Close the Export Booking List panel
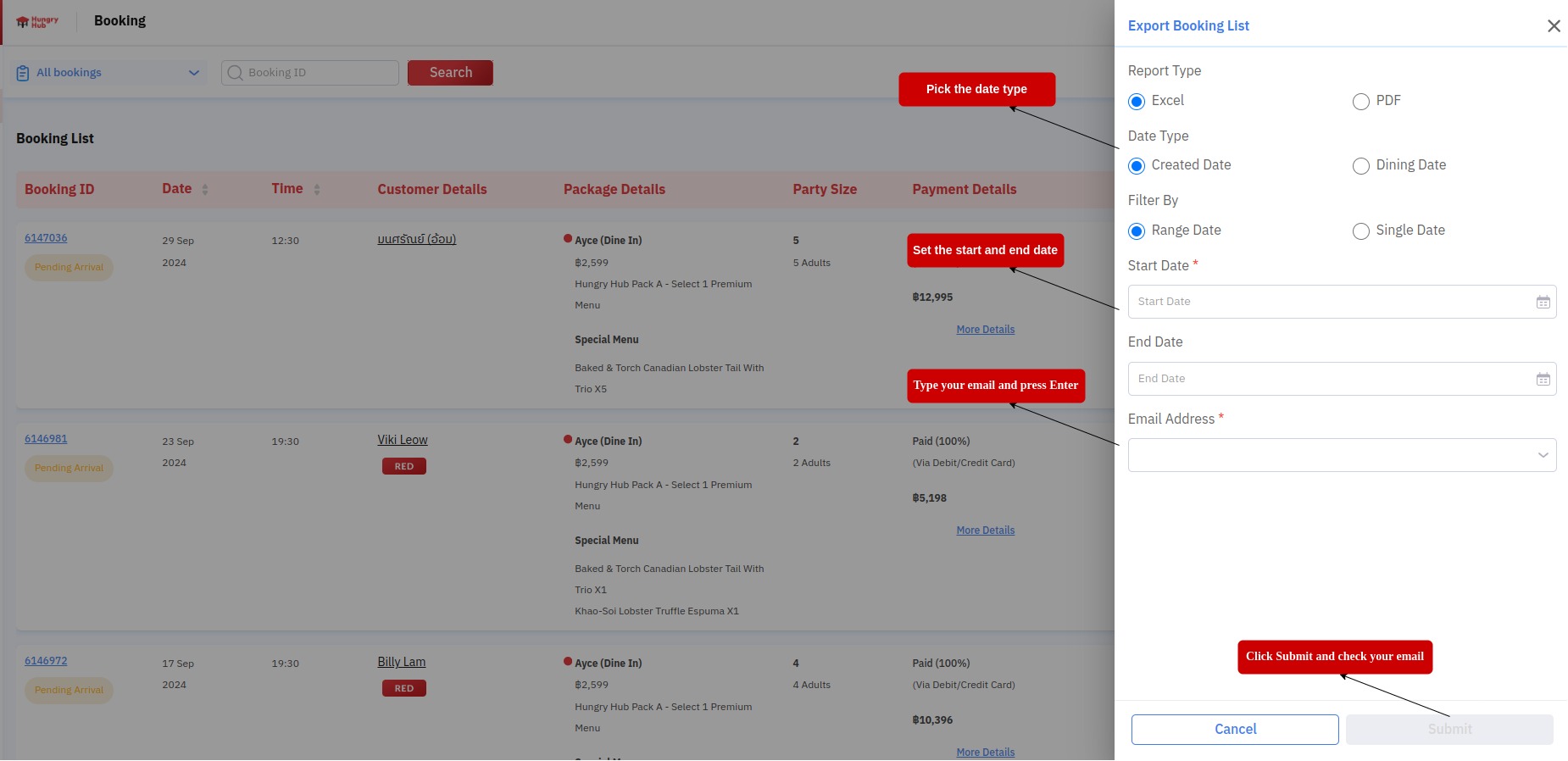Image resolution: width=1568 pixels, height=761 pixels. click(x=1553, y=26)
